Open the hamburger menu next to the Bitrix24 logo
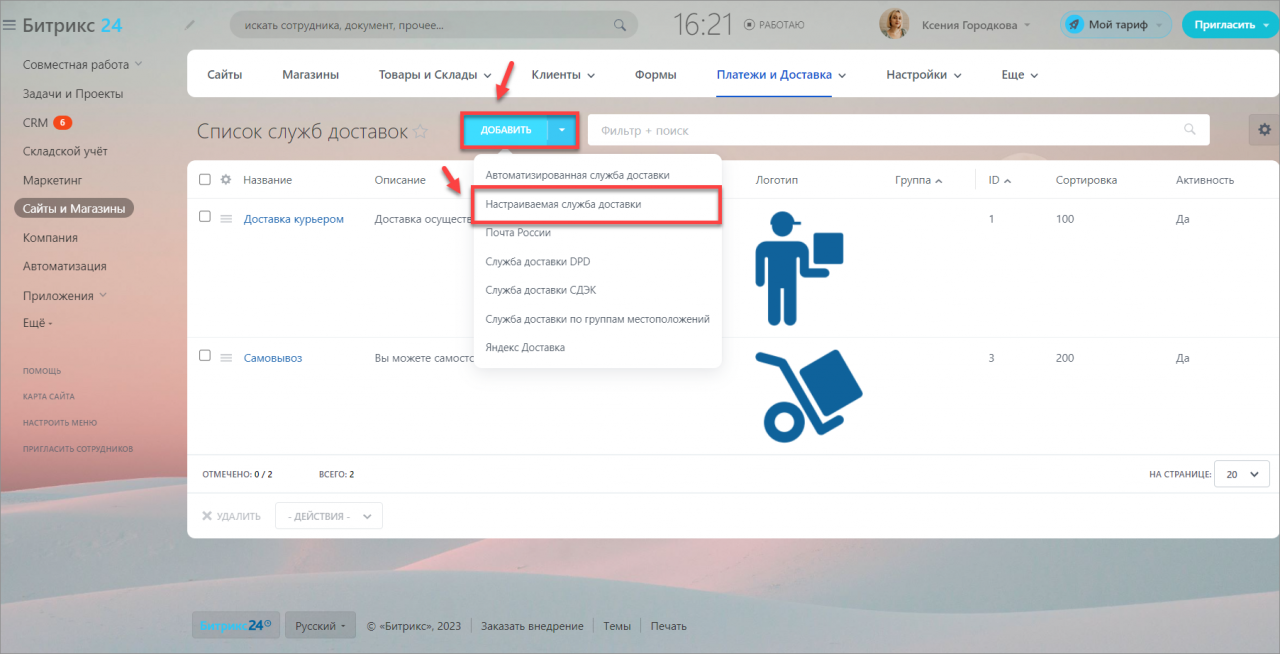This screenshot has width=1280, height=654. pos(9,25)
